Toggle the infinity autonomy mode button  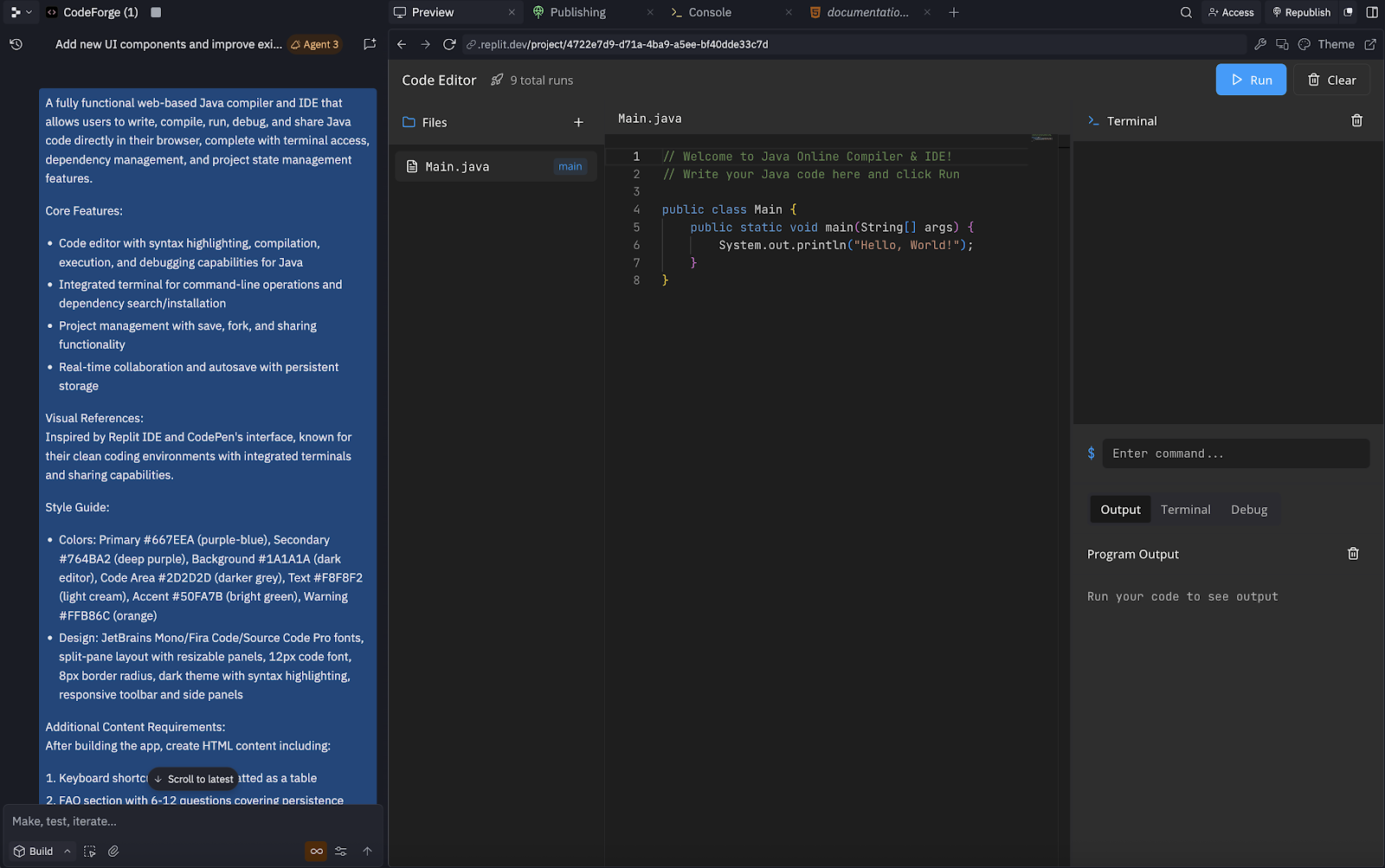tap(316, 852)
